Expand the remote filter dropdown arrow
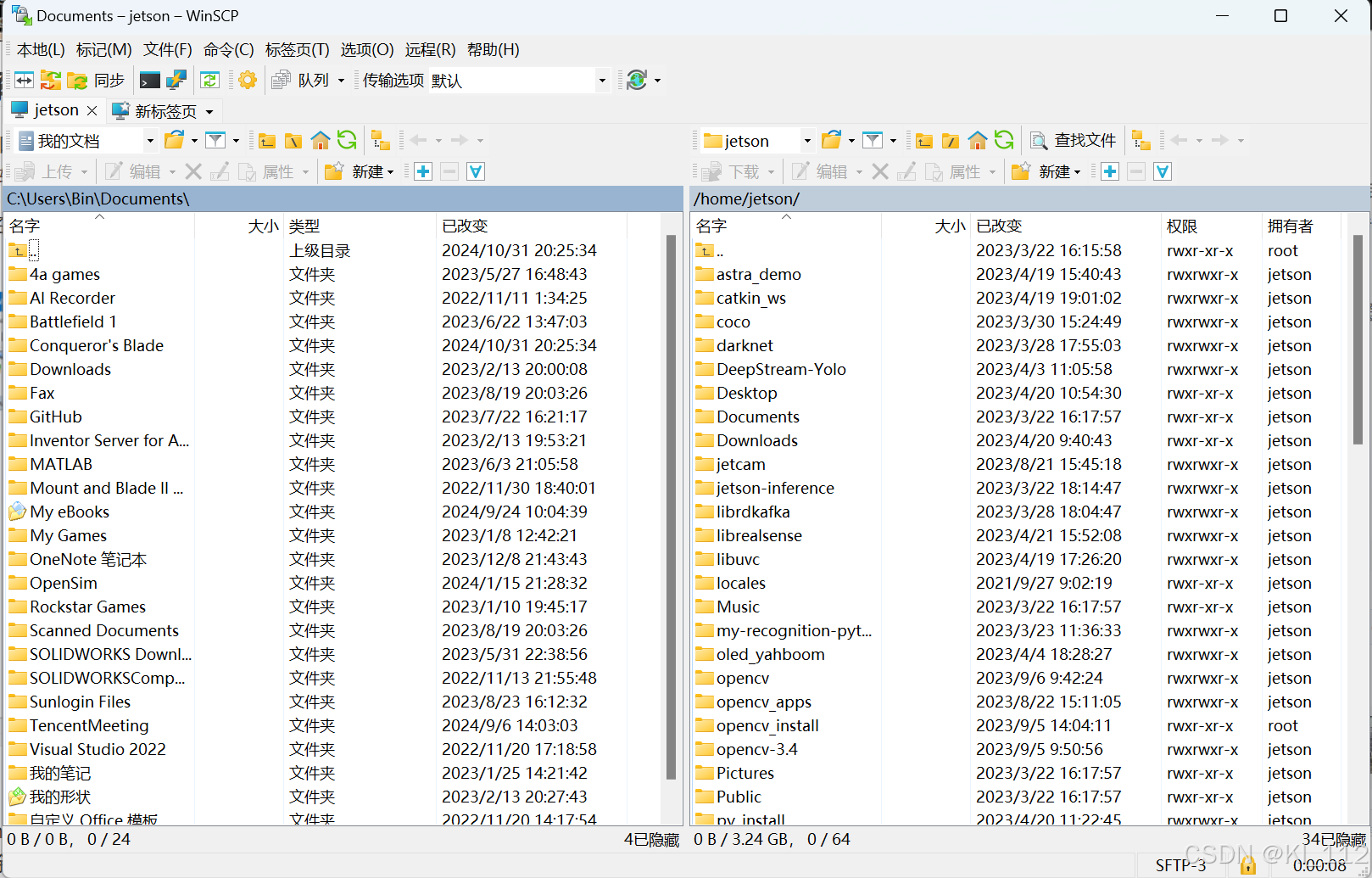 [893, 141]
